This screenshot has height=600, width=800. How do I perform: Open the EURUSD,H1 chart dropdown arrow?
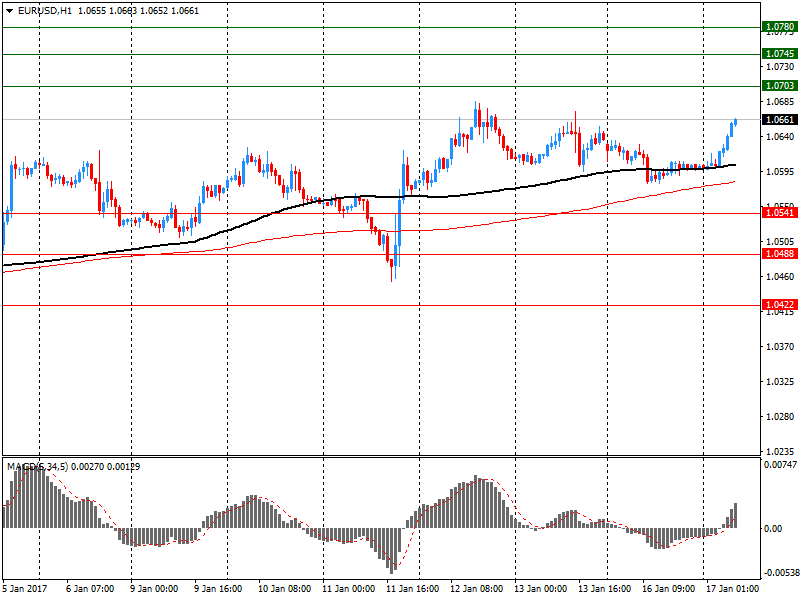9,11
